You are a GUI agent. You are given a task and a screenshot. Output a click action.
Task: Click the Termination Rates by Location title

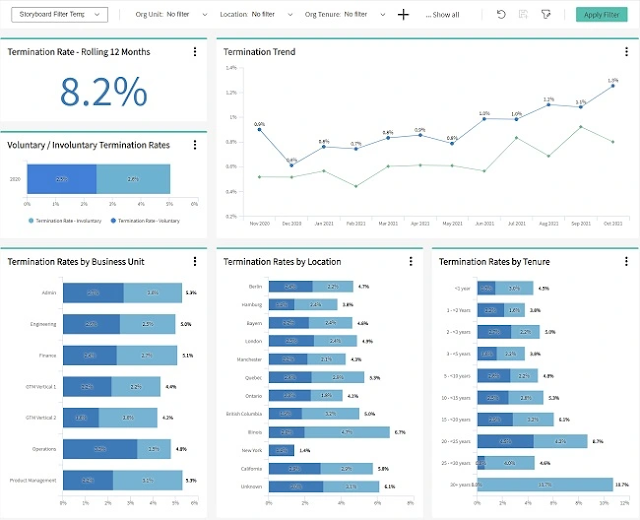[282, 262]
